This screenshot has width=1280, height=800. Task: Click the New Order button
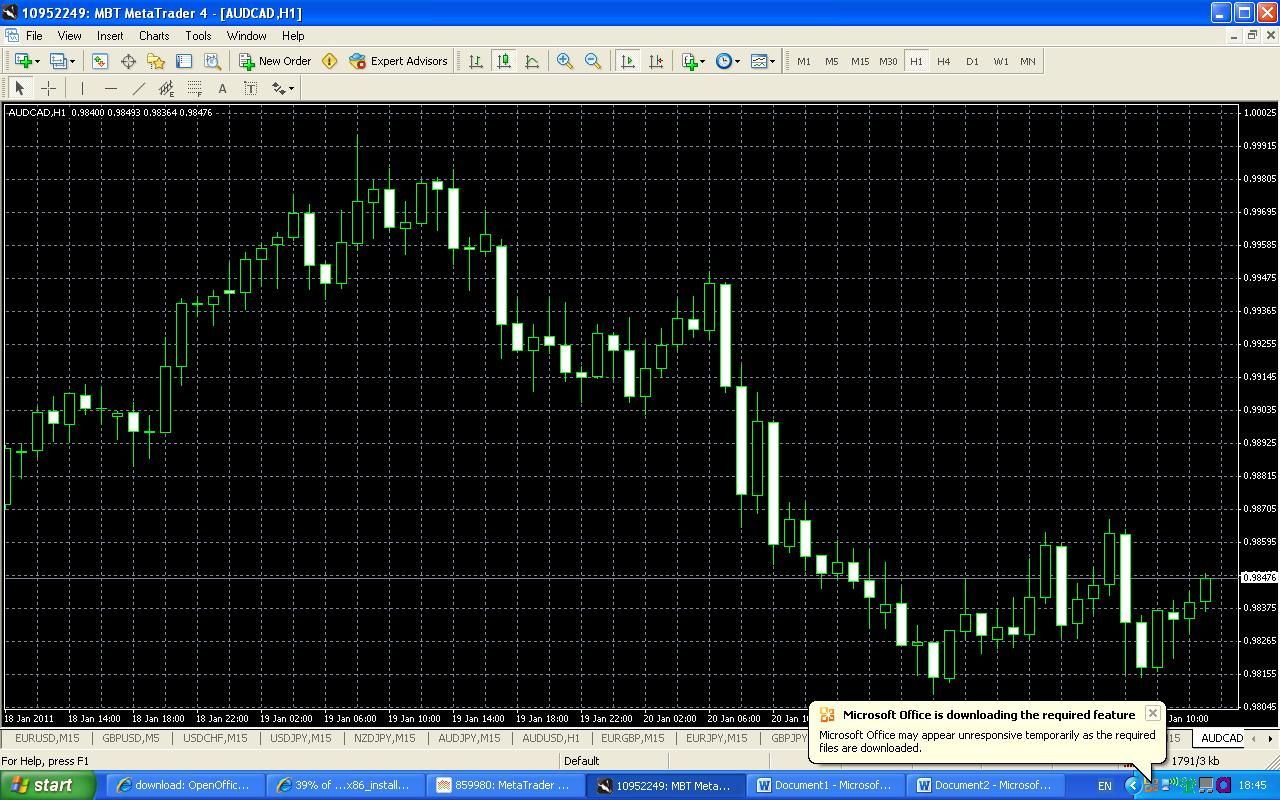275,61
